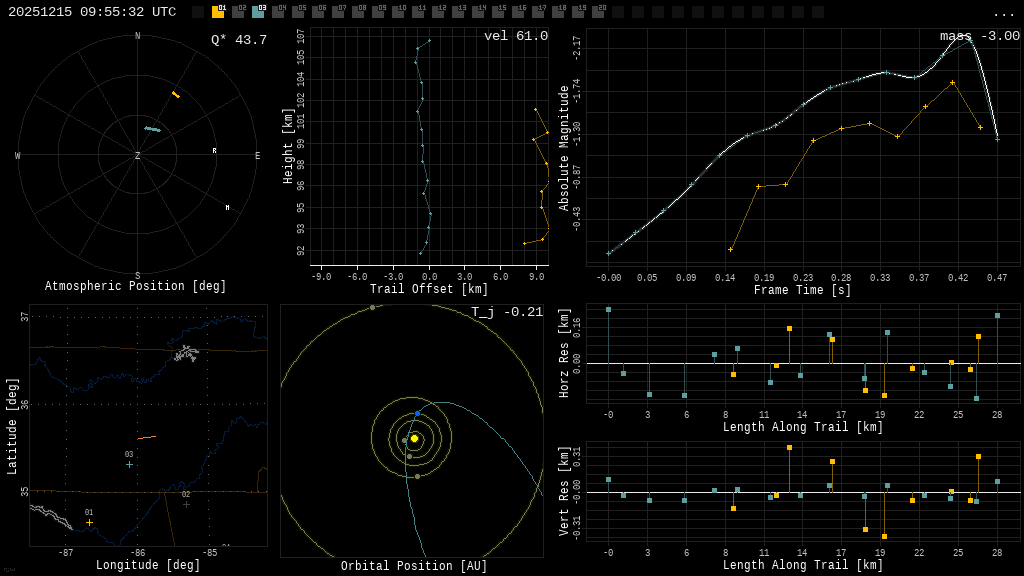Click the timestamp 20251215 09:55:32 UTC
This screenshot has width=1024, height=576.
coord(92,12)
